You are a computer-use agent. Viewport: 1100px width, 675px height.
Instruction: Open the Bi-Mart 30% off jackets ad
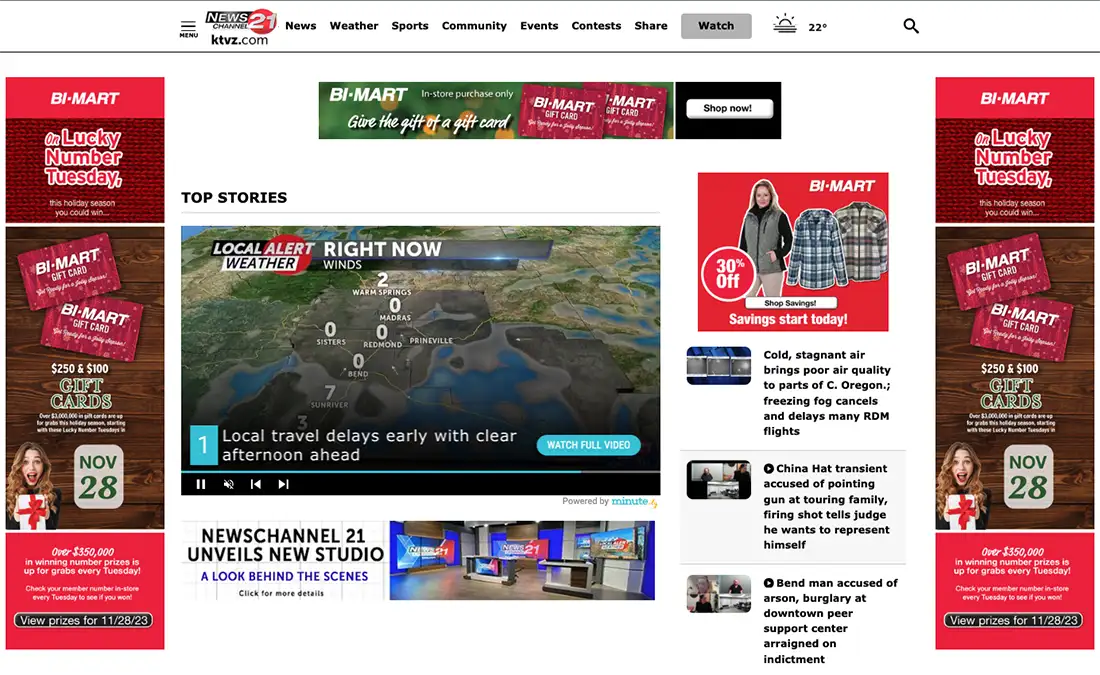coord(793,252)
